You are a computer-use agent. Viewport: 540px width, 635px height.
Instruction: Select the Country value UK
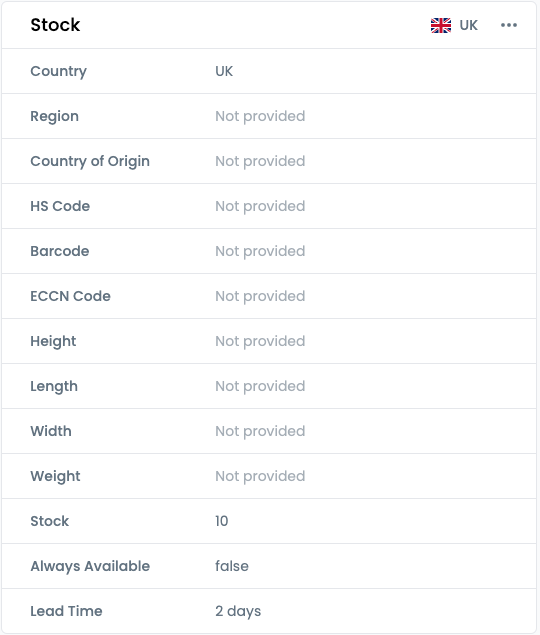click(x=224, y=71)
